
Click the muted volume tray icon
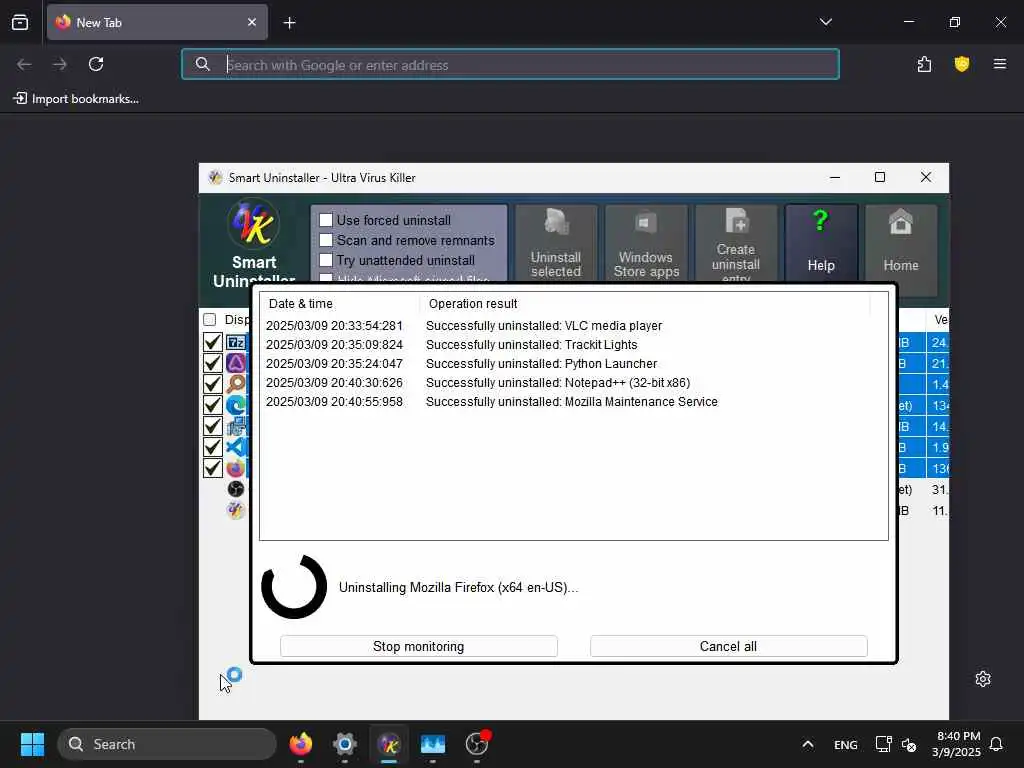click(x=909, y=744)
